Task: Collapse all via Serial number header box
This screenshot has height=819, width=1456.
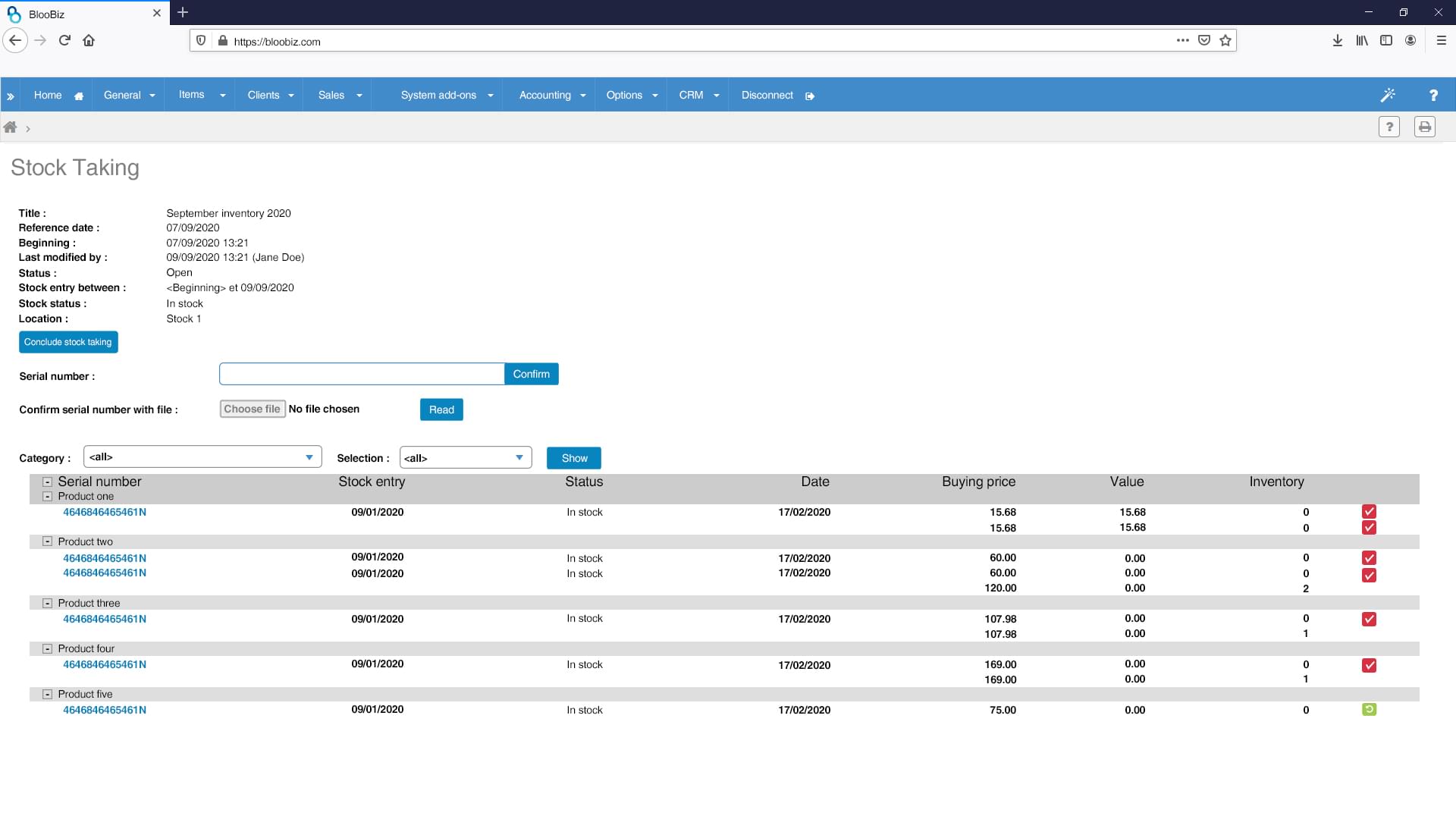Action: point(47,482)
